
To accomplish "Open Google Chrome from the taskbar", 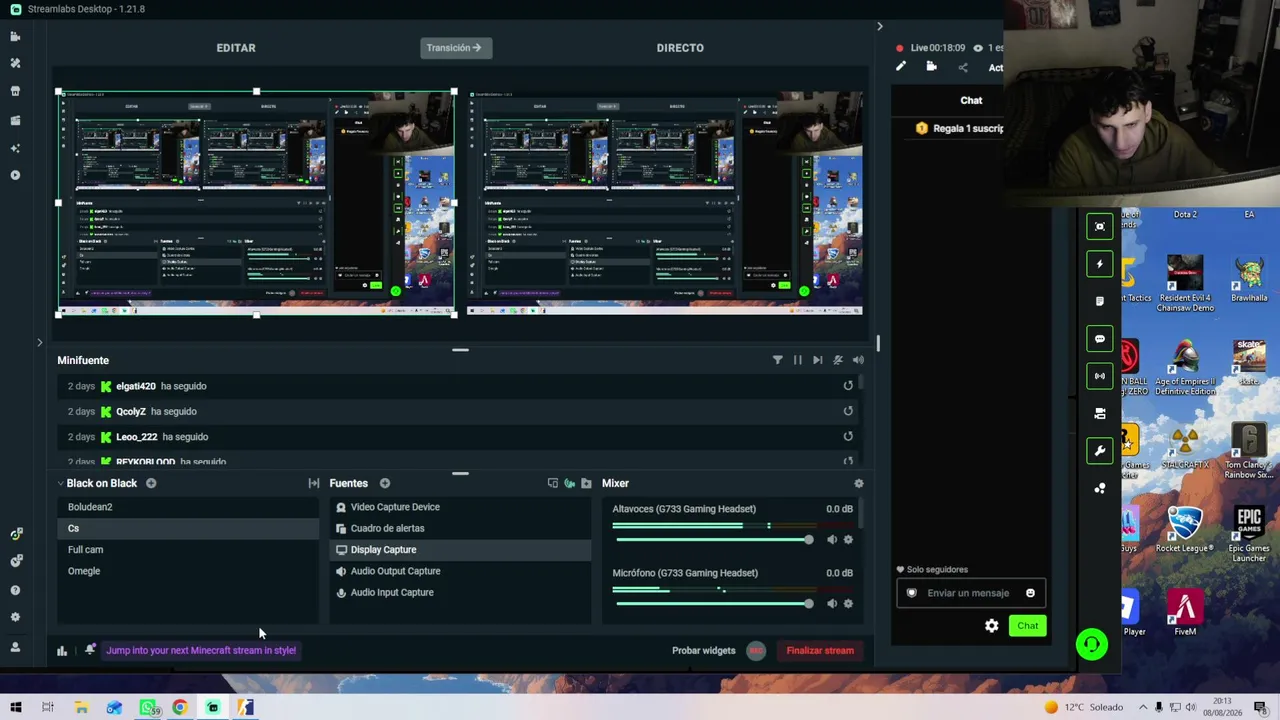I will pyautogui.click(x=180, y=708).
